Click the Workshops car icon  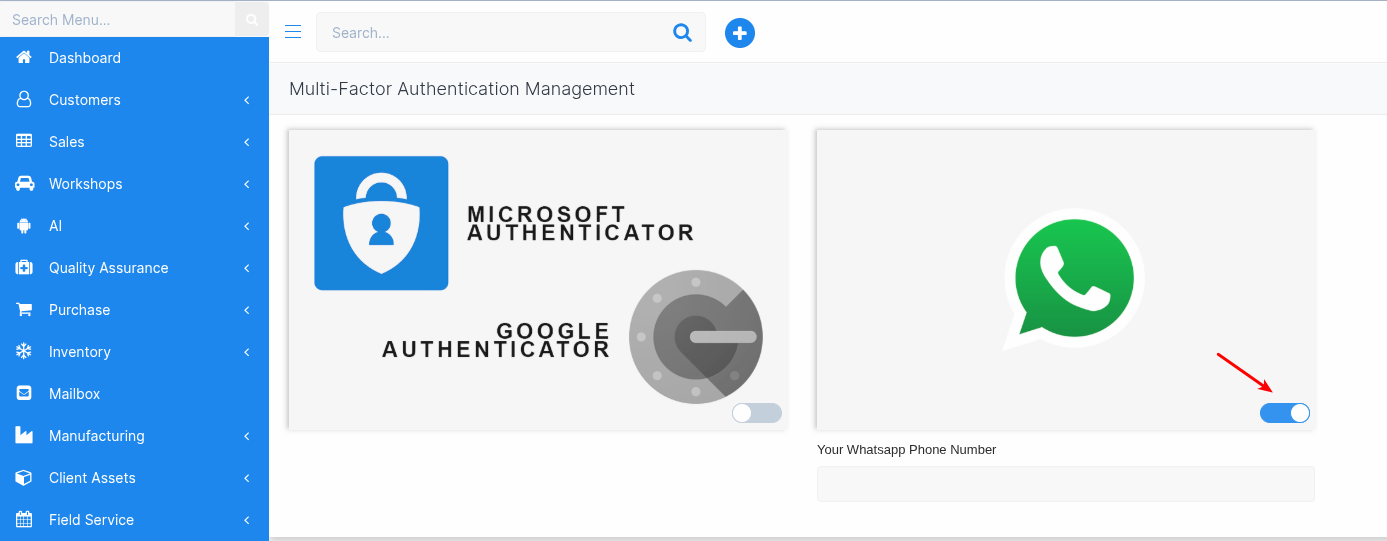[x=24, y=184]
